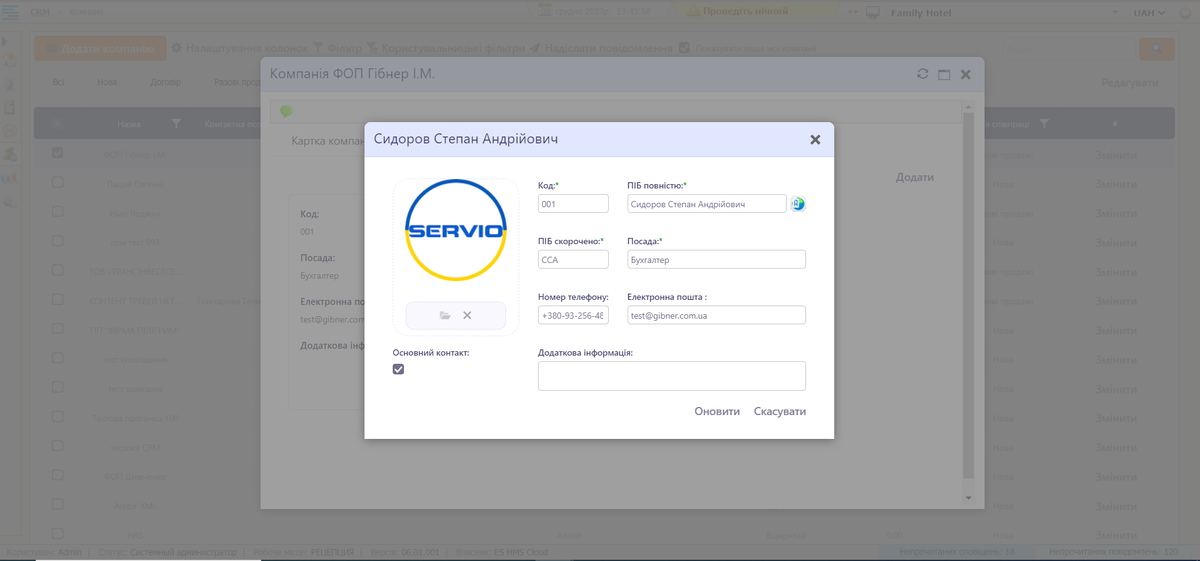Click filter icon in Назва column header
The image size is (1200, 561).
pos(176,123)
